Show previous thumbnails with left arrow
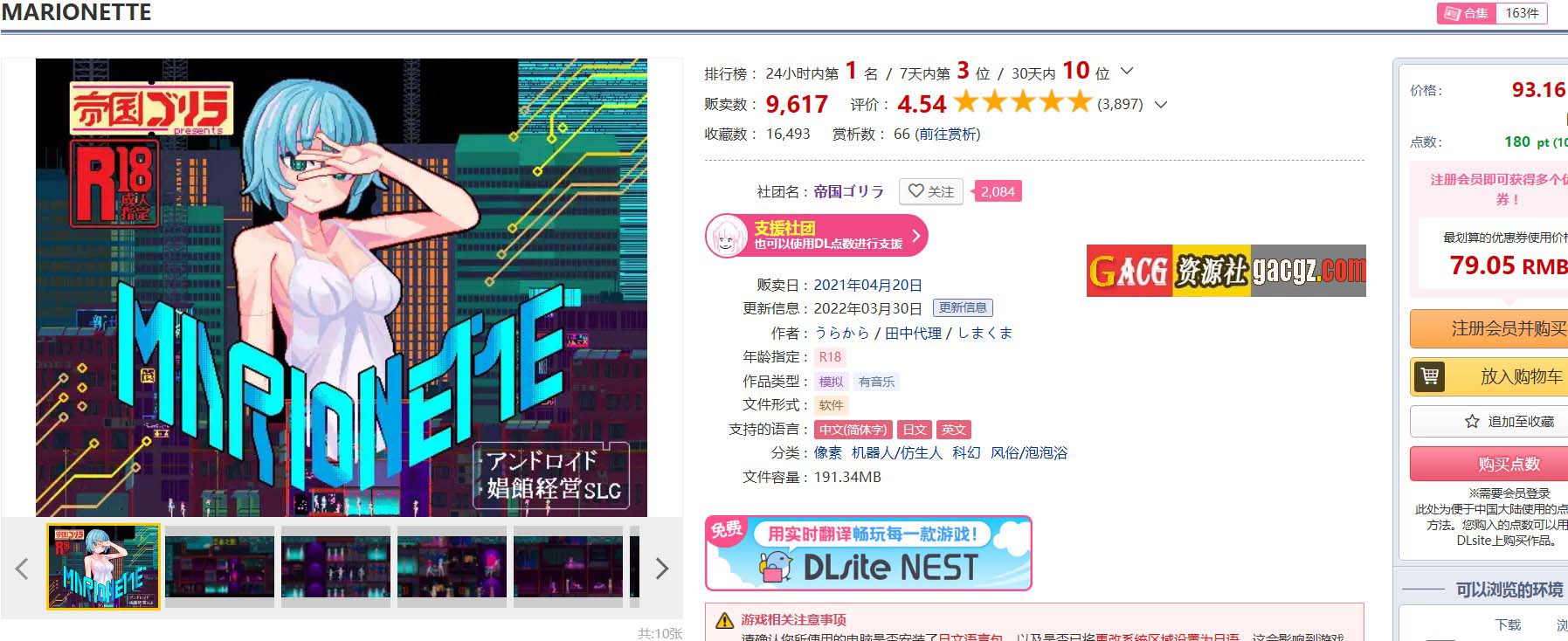1568x641 pixels. (x=23, y=569)
